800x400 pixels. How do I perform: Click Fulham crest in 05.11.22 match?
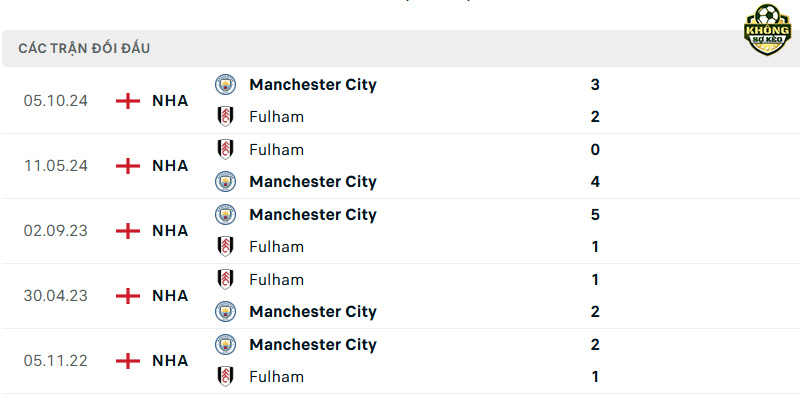(x=225, y=377)
